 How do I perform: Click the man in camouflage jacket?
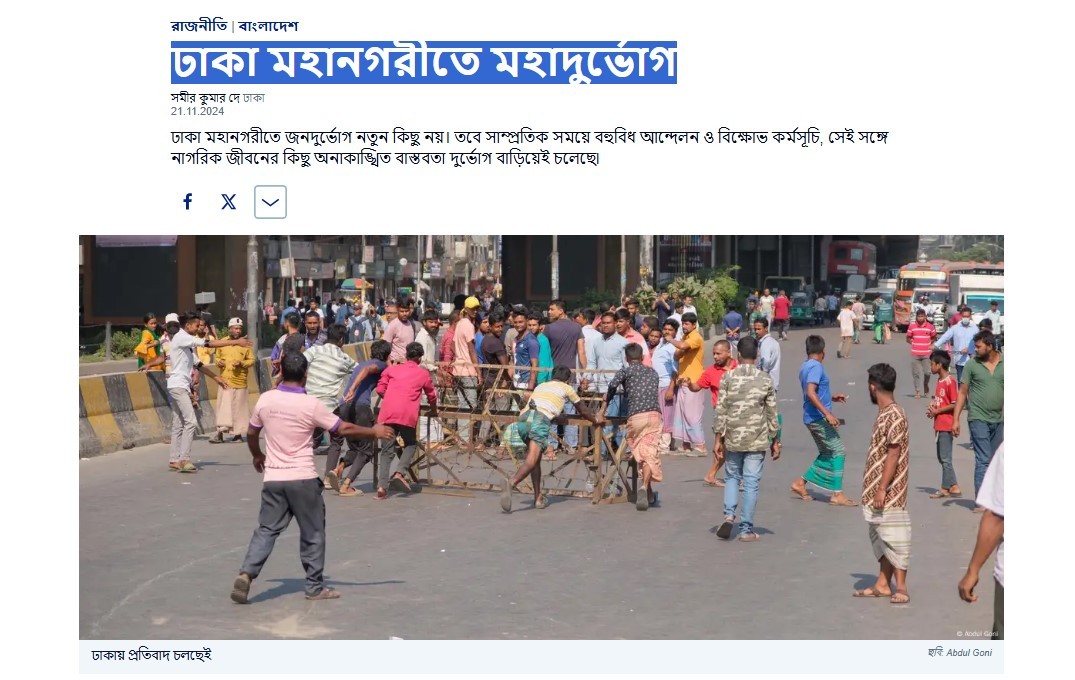745,439
